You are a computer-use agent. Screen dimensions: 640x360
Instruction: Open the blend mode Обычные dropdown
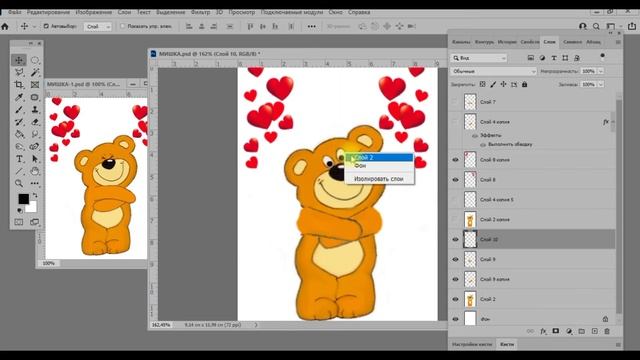point(493,71)
